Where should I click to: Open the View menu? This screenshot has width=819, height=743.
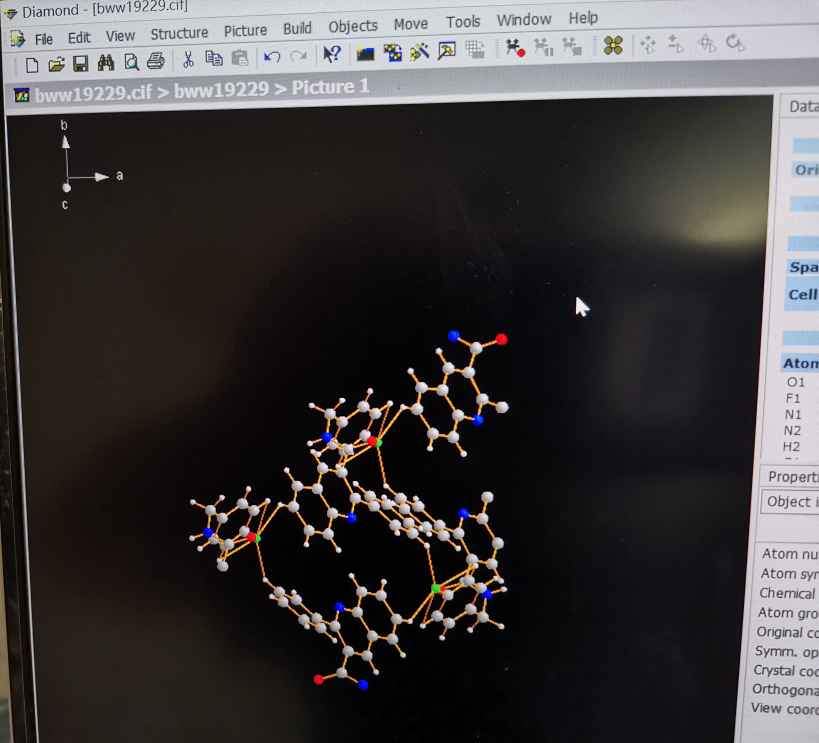click(x=120, y=36)
